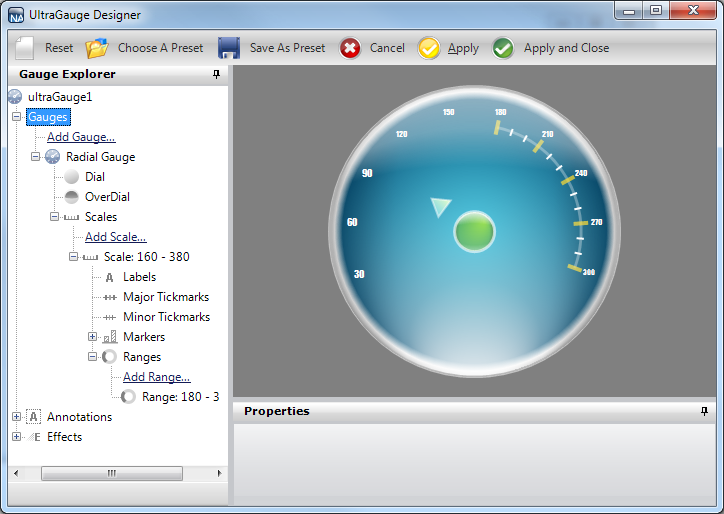The width and height of the screenshot is (724, 514).
Task: Collapse the Scales node
Action: (55, 217)
